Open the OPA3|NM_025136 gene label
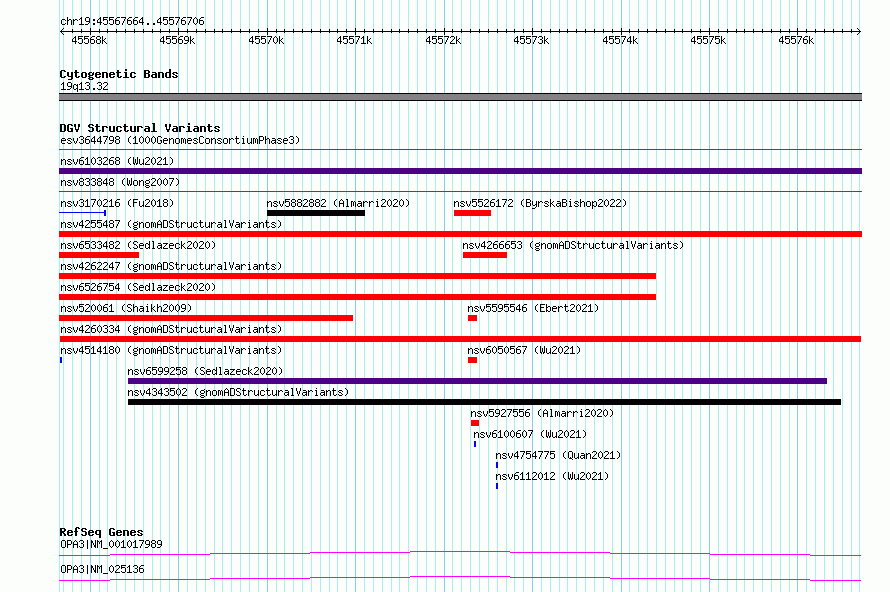The height and width of the screenshot is (592, 890). click(102, 569)
